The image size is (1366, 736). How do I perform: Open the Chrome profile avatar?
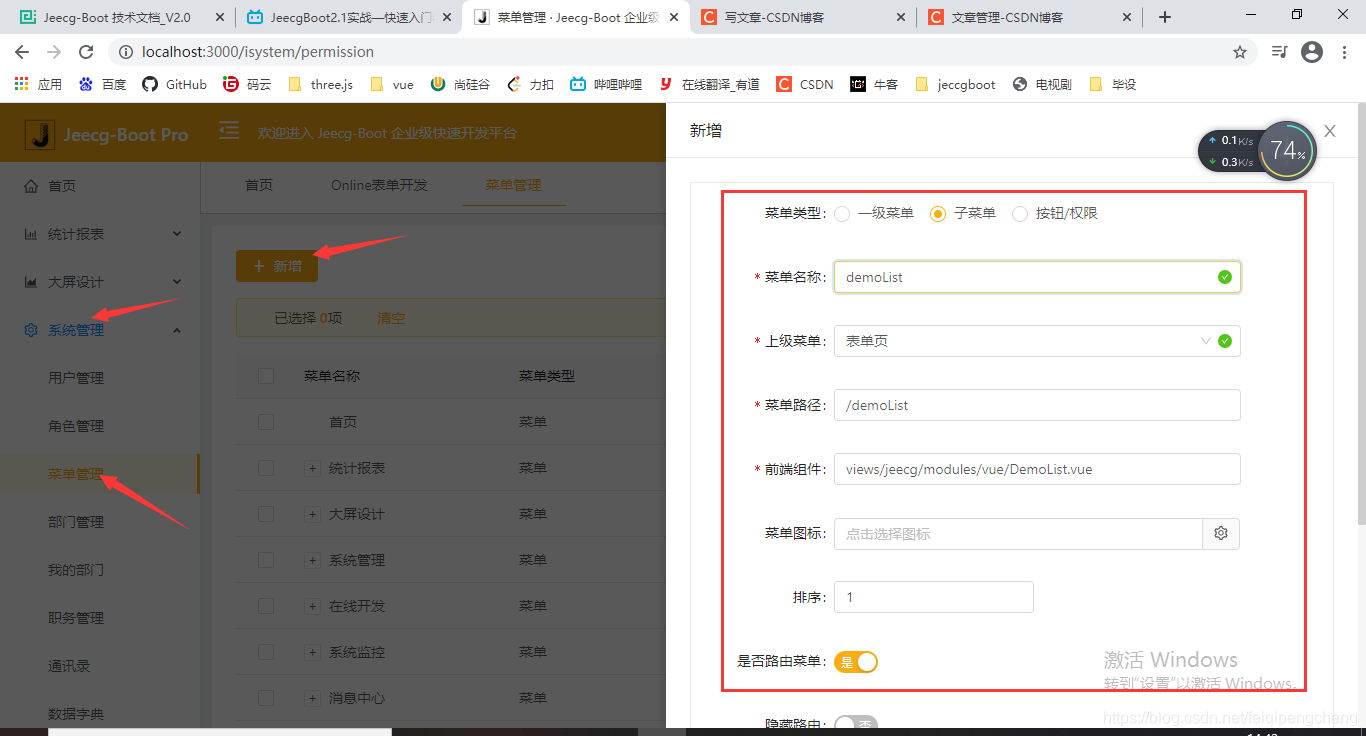tap(1312, 52)
